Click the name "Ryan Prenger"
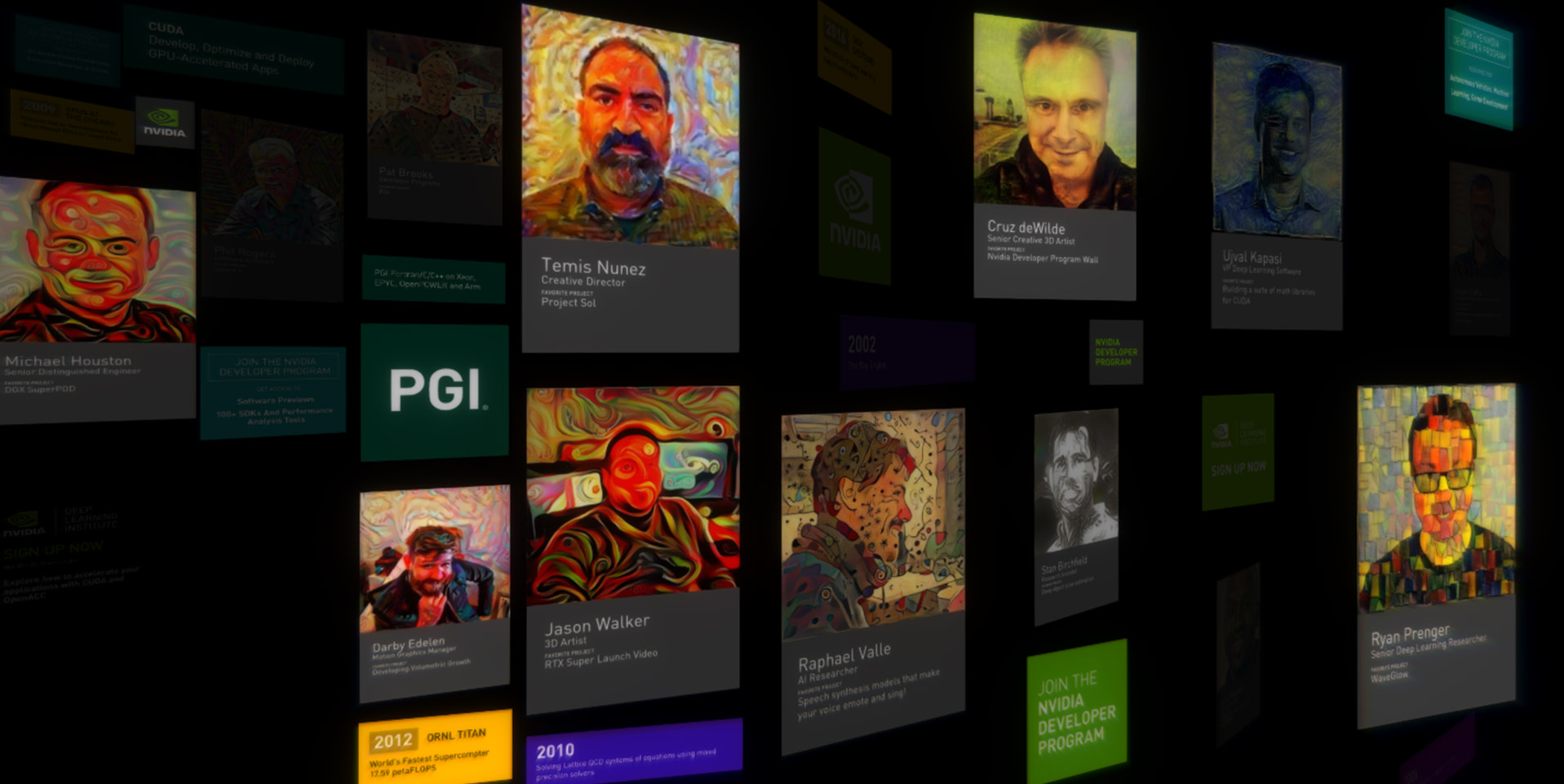The height and width of the screenshot is (784, 1564). tap(1410, 635)
